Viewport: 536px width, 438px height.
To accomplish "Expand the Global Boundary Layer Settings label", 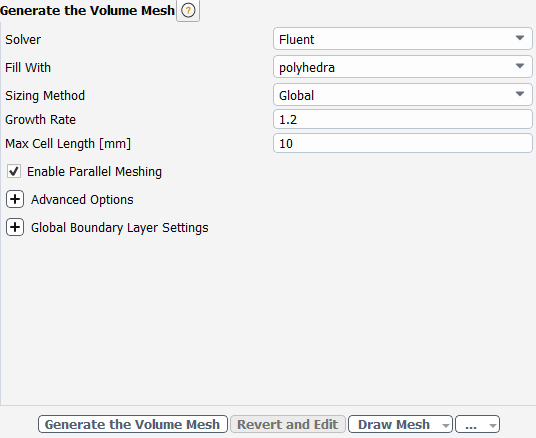I will [120, 228].
